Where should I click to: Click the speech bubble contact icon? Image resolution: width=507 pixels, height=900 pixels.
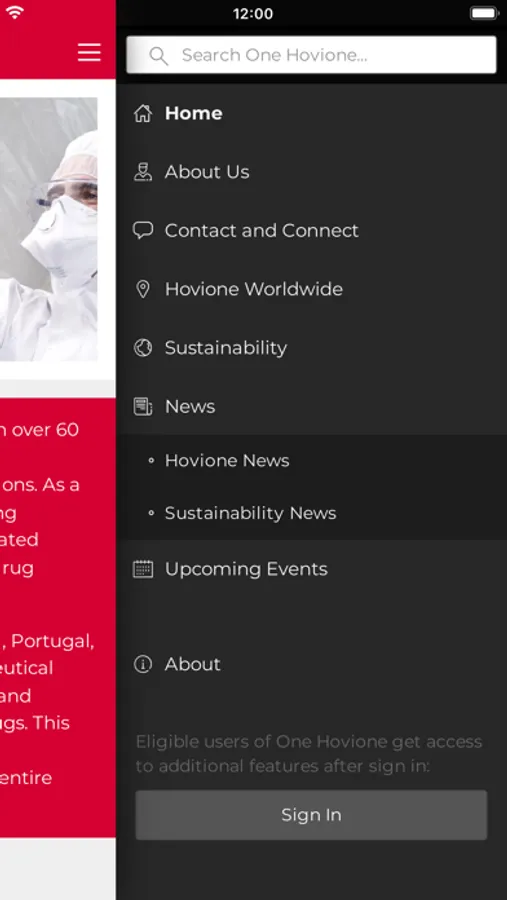[x=143, y=230]
